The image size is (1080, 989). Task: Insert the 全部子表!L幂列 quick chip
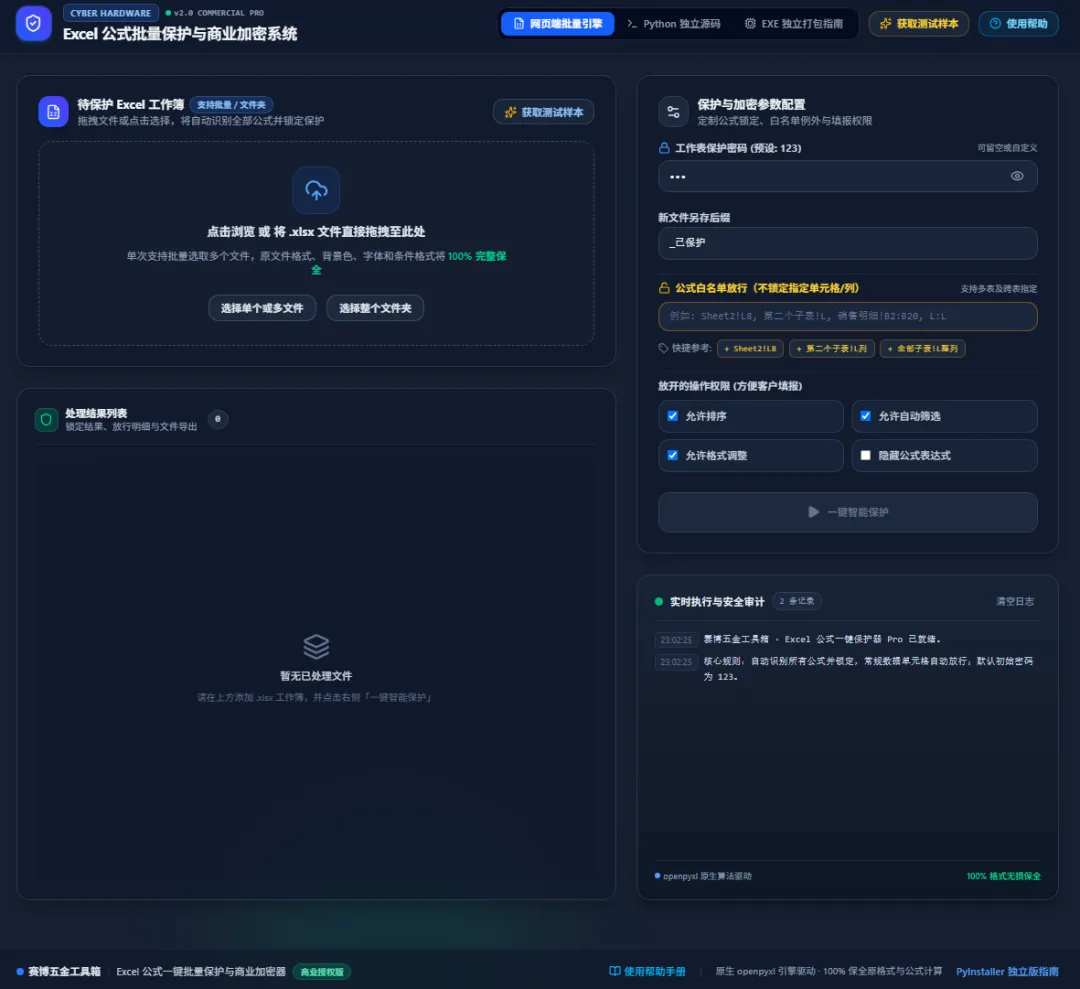pyautogui.click(x=922, y=348)
